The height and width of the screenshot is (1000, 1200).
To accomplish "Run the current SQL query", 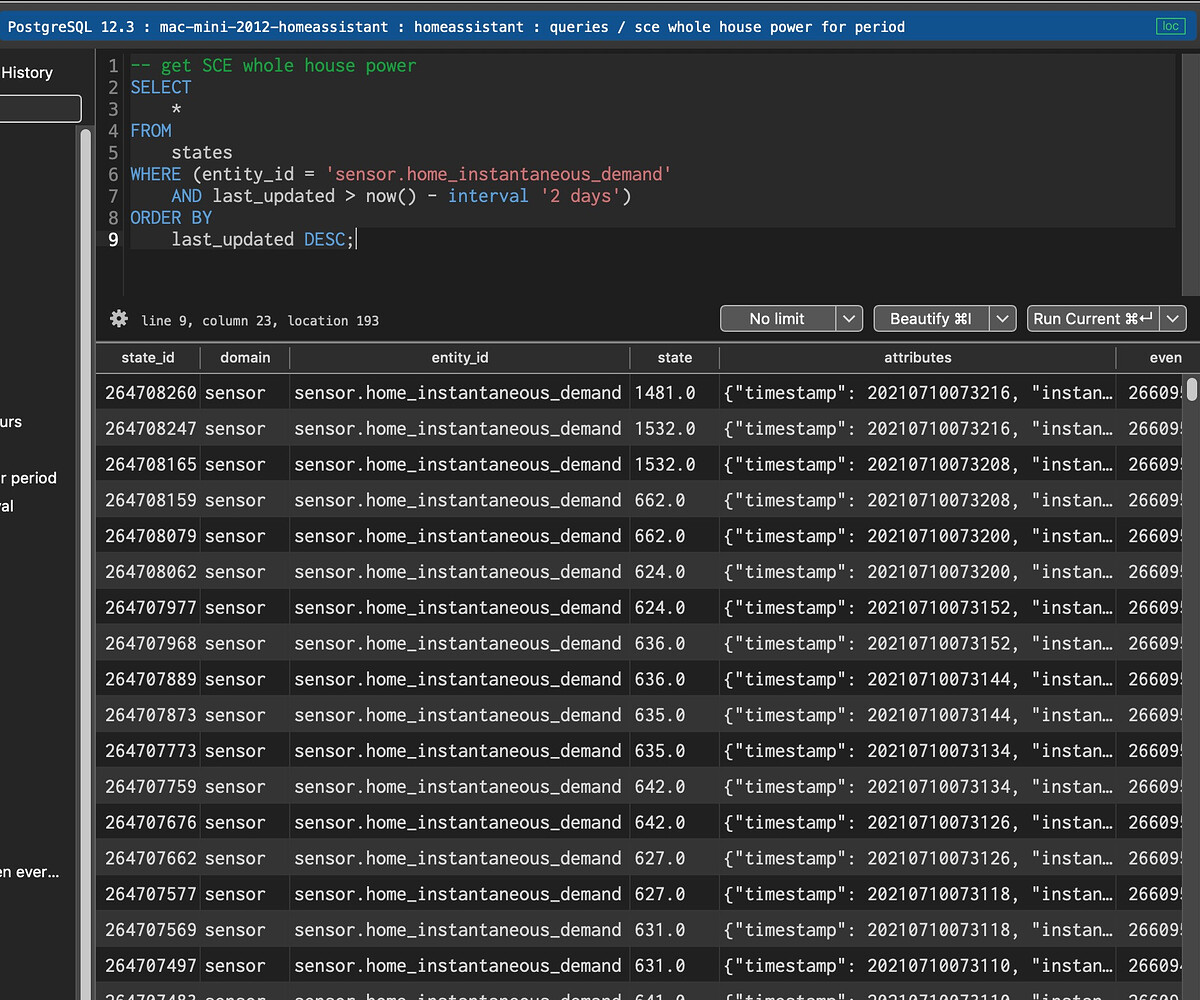I will (1092, 318).
